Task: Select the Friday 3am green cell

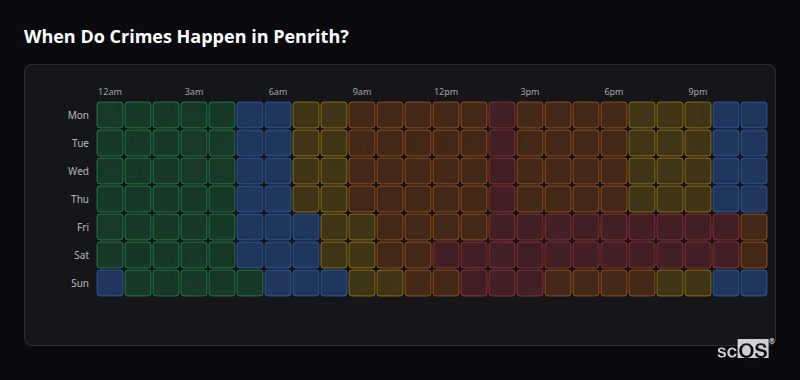Action: tap(194, 227)
